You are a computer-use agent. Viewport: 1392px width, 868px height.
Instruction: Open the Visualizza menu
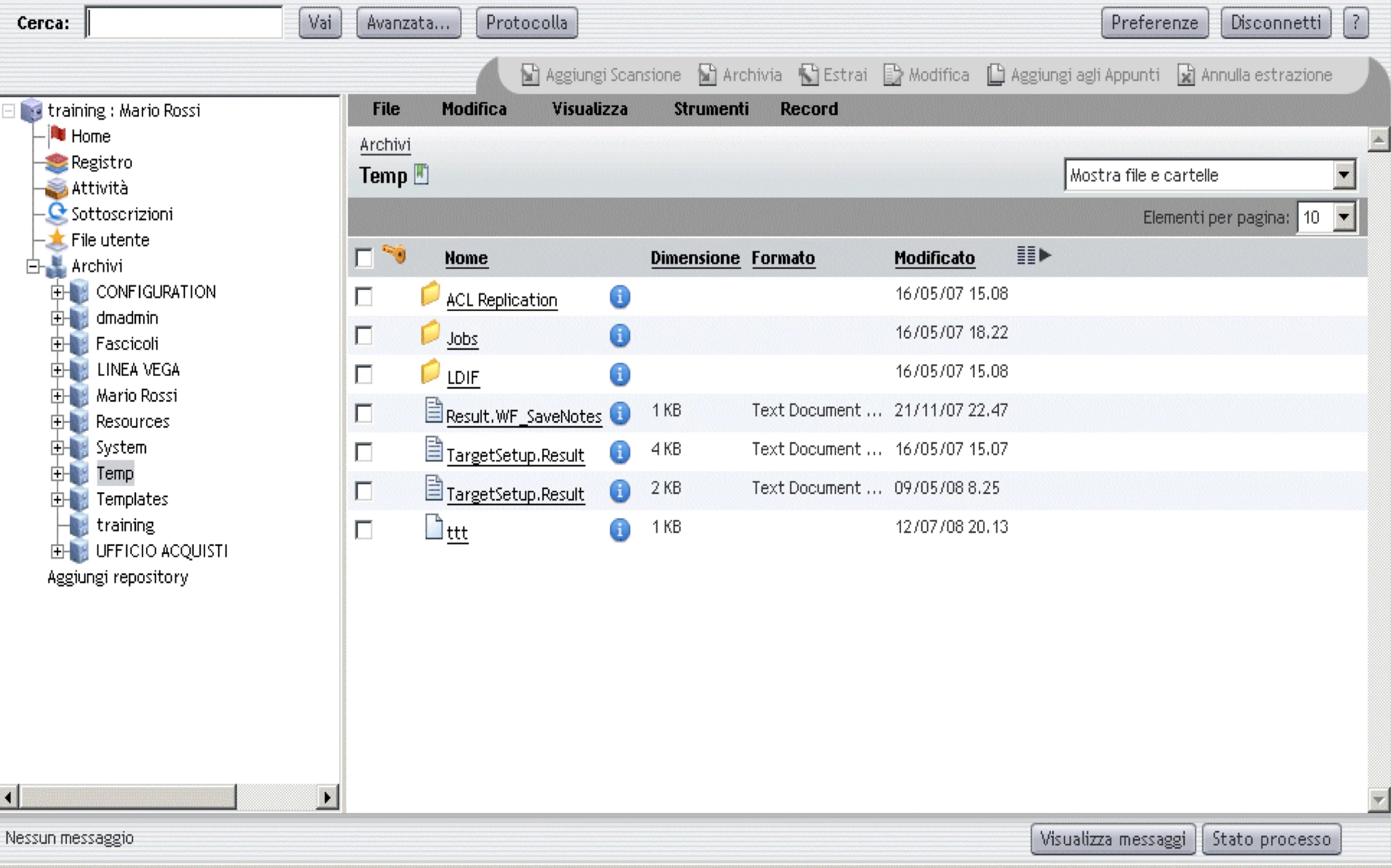[x=589, y=109]
